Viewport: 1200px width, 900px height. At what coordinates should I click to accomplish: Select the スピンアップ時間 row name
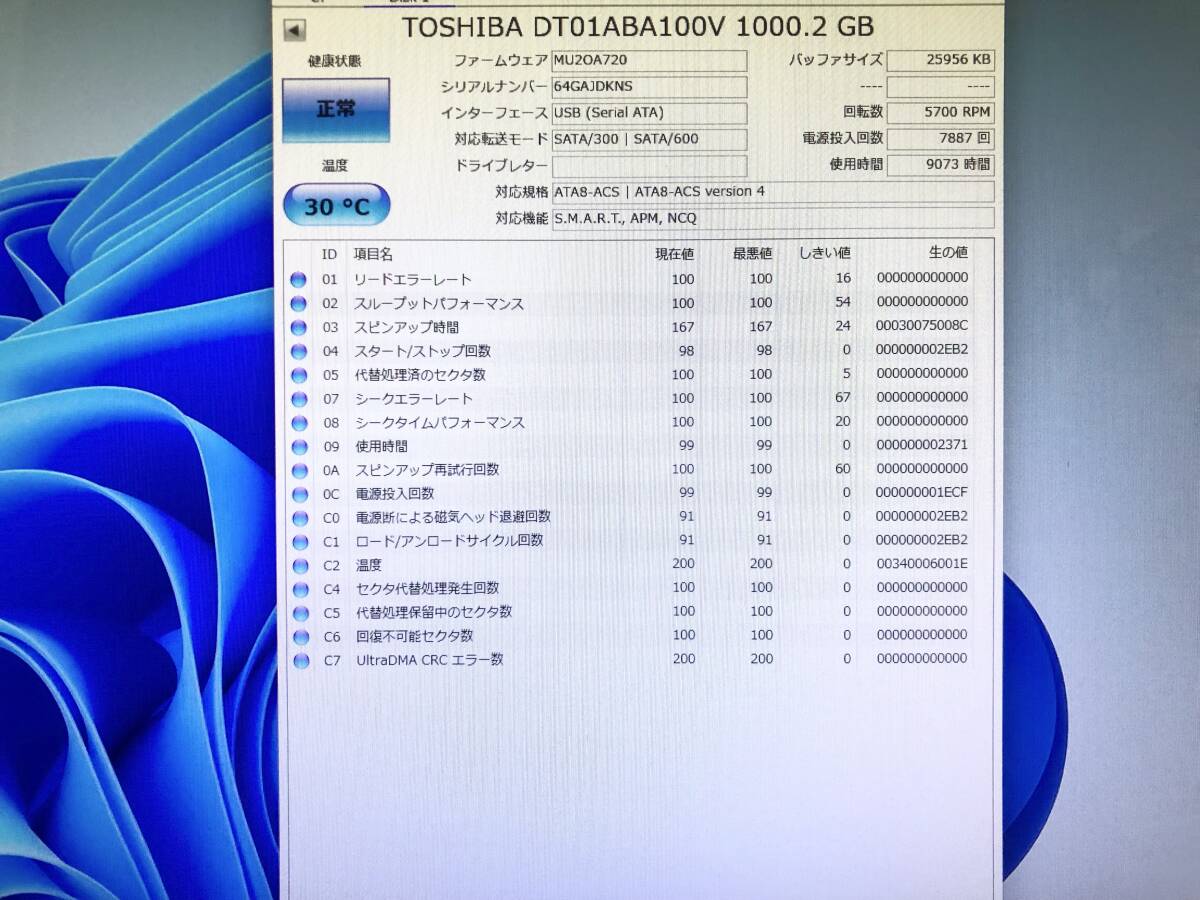(x=406, y=327)
